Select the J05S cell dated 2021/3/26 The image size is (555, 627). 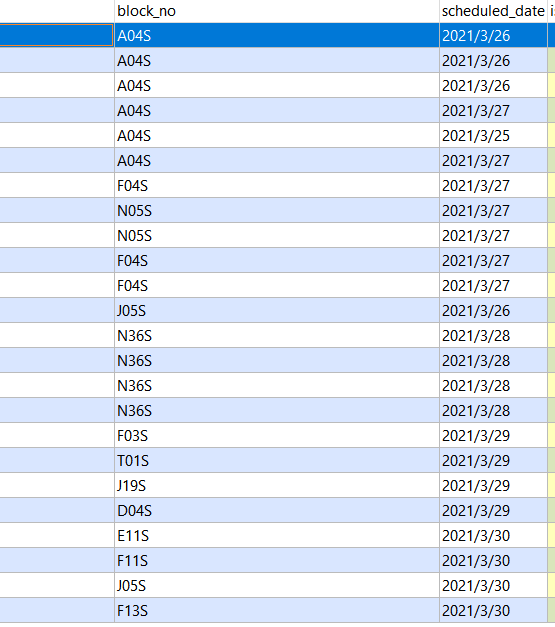[277, 311]
